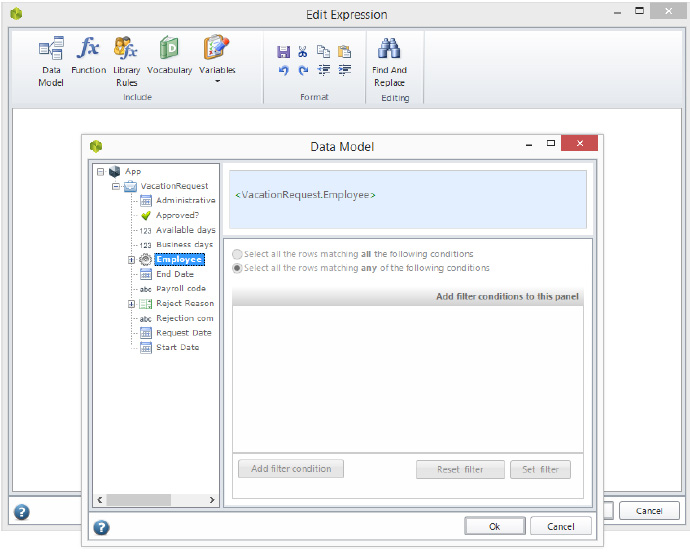Select the Administrative date attribute
Image resolution: width=690 pixels, height=552 pixels.
click(x=186, y=200)
